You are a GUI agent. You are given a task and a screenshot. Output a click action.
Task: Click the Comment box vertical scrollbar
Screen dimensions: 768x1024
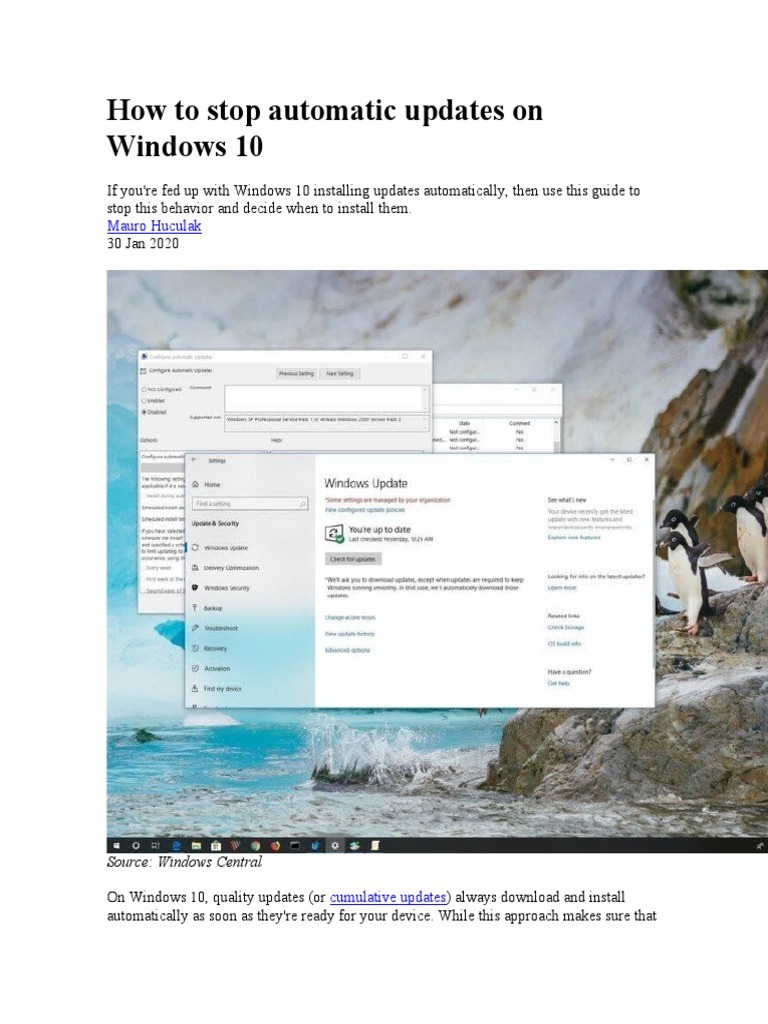click(426, 398)
